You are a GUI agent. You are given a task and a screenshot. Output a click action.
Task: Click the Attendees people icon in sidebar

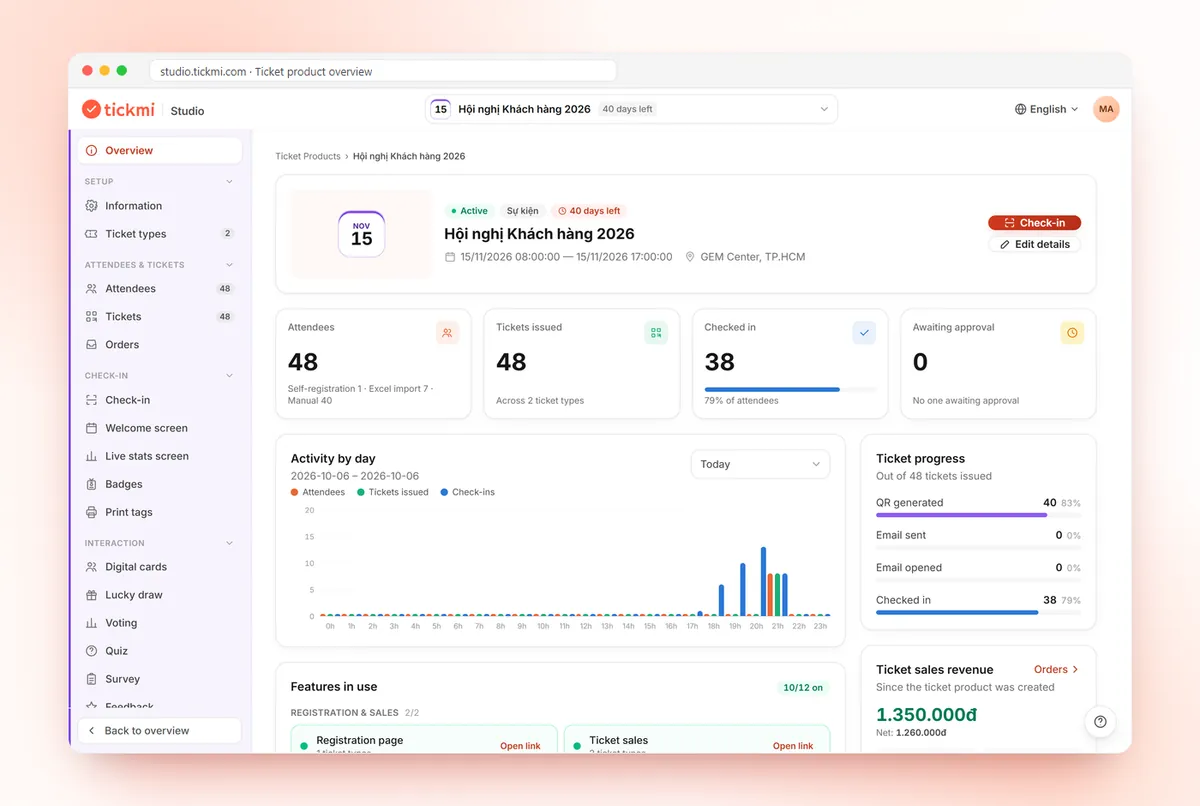[x=92, y=288]
